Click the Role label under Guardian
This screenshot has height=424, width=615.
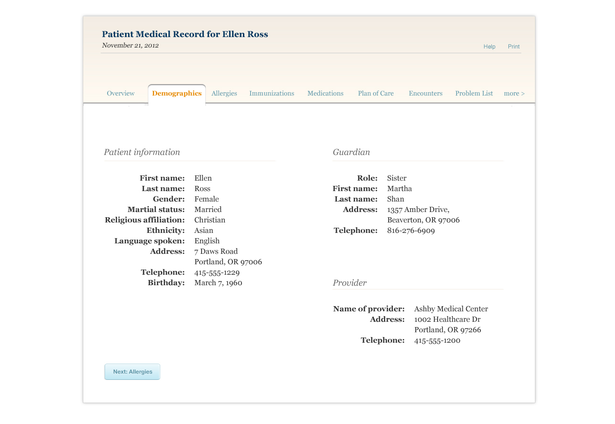tap(367, 178)
